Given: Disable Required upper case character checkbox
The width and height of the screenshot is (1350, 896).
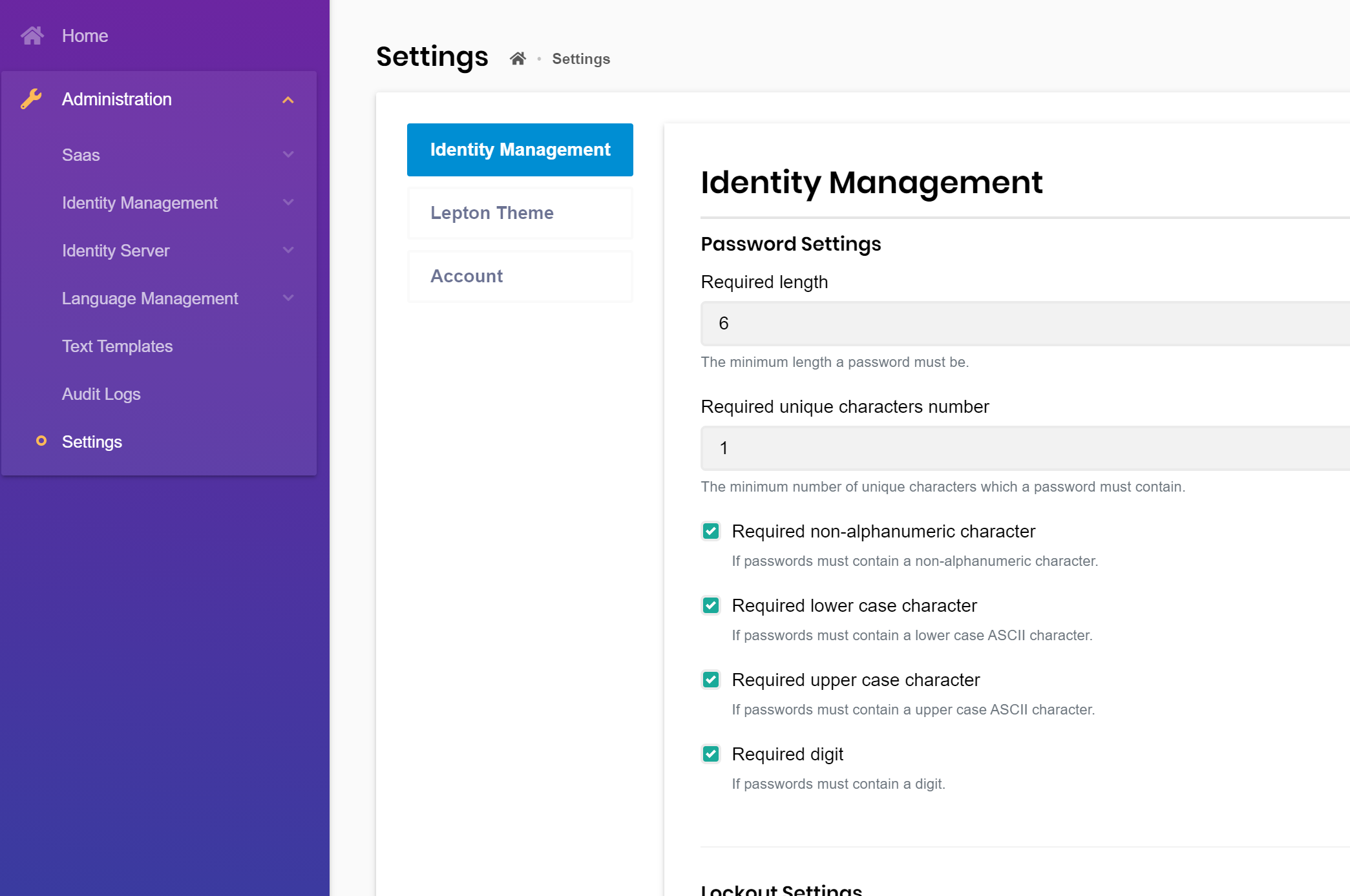Looking at the screenshot, I should [x=711, y=680].
